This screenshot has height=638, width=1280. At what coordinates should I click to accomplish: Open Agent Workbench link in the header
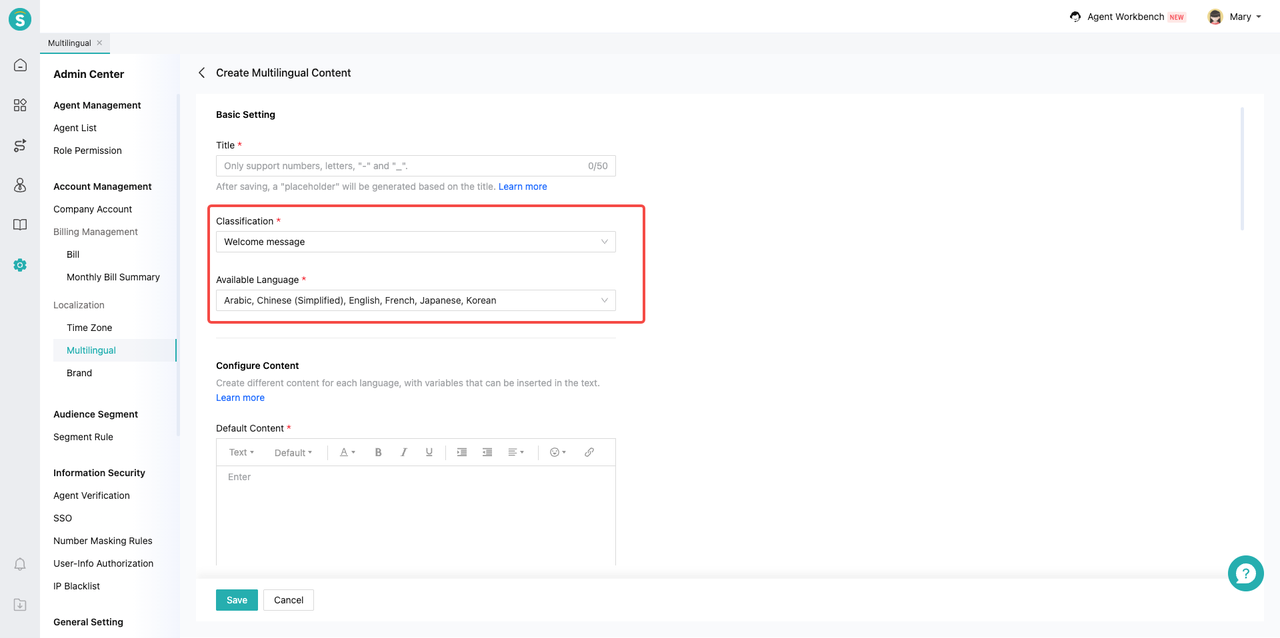pos(1126,17)
